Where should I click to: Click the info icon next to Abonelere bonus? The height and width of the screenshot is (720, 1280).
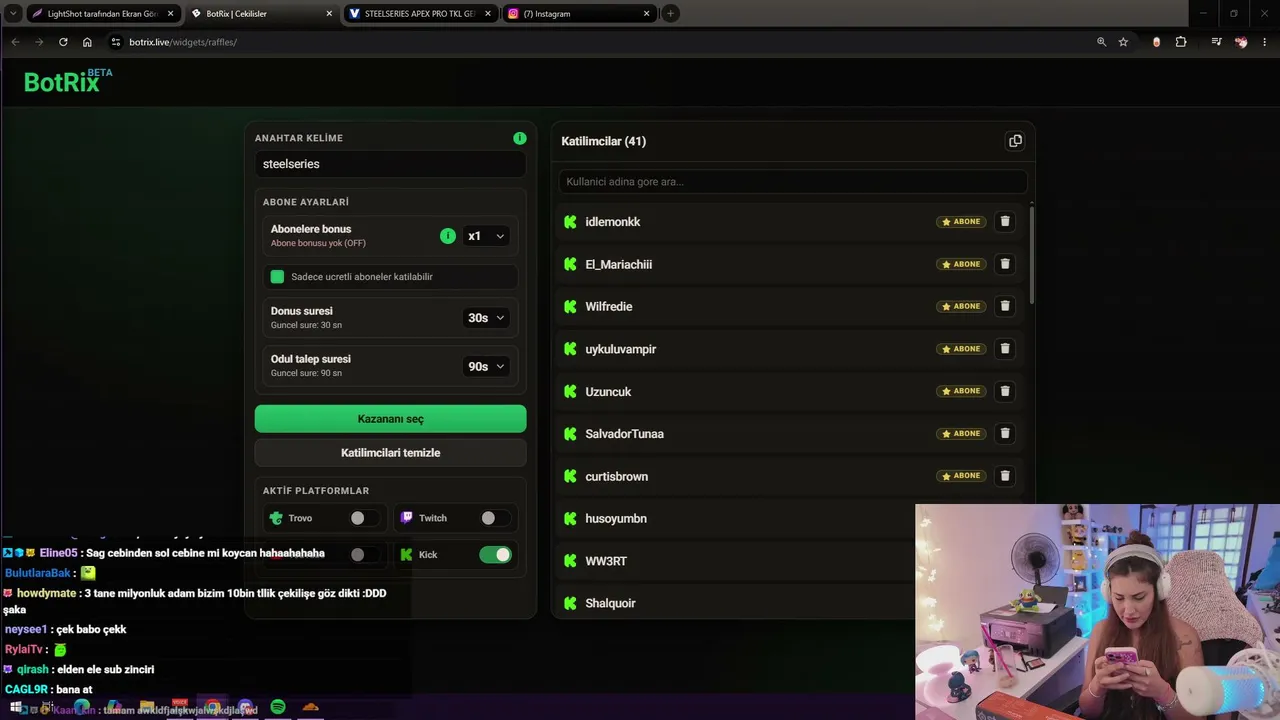(448, 236)
